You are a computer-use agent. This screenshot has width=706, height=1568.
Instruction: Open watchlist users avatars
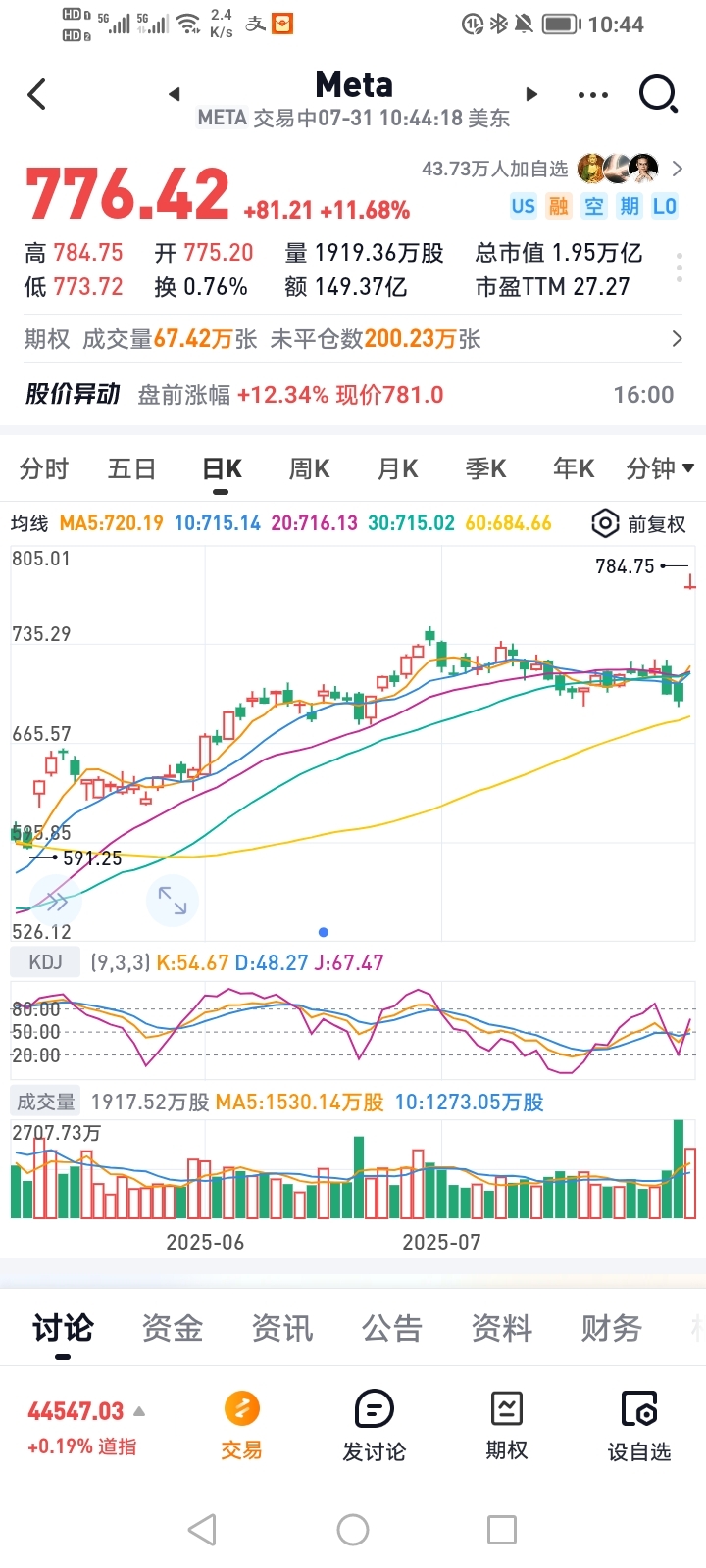618,169
